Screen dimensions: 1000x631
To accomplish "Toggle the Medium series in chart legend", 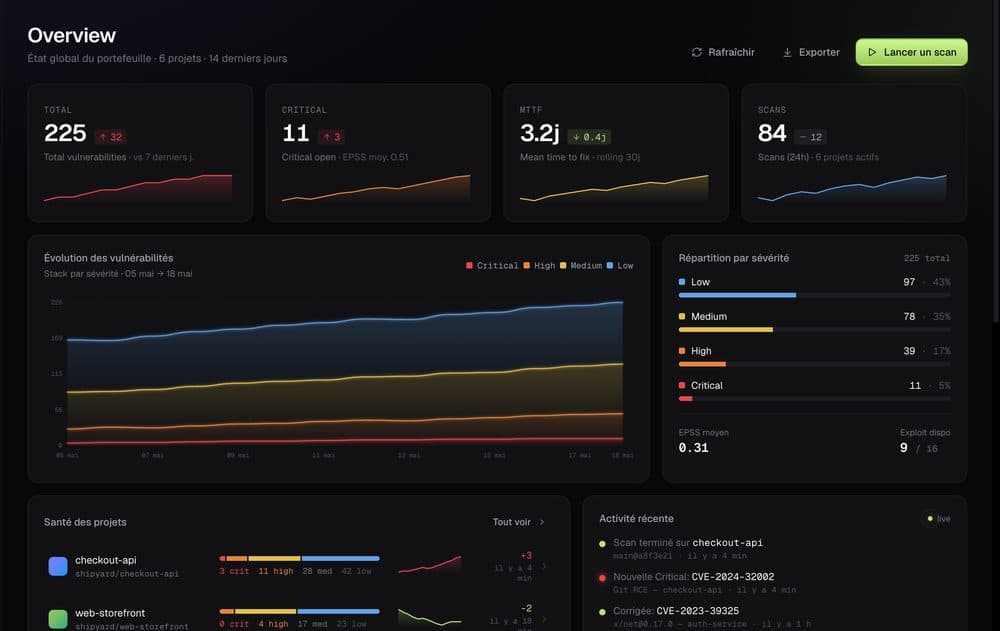I will [580, 265].
